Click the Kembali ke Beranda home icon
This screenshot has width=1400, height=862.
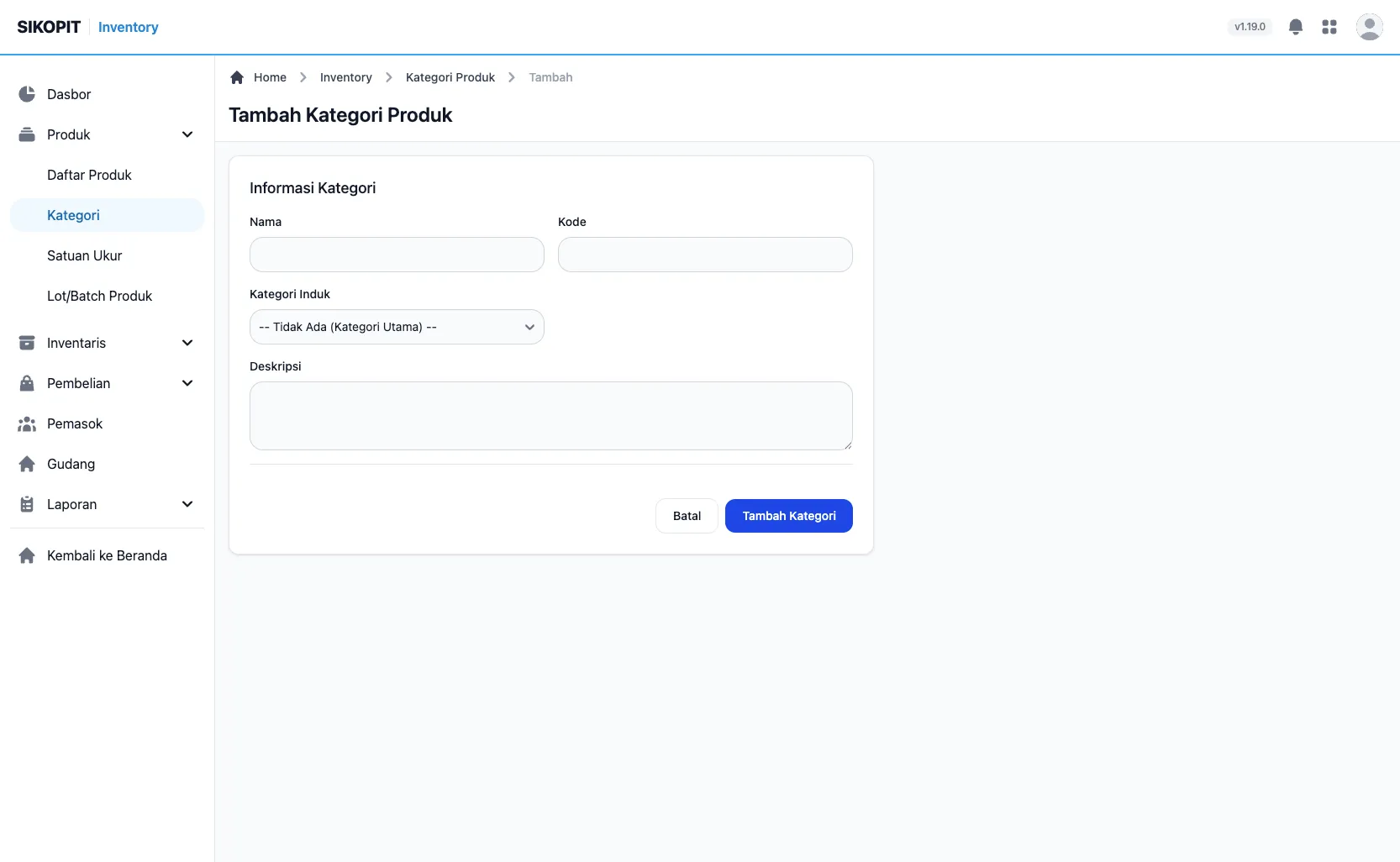coord(27,555)
